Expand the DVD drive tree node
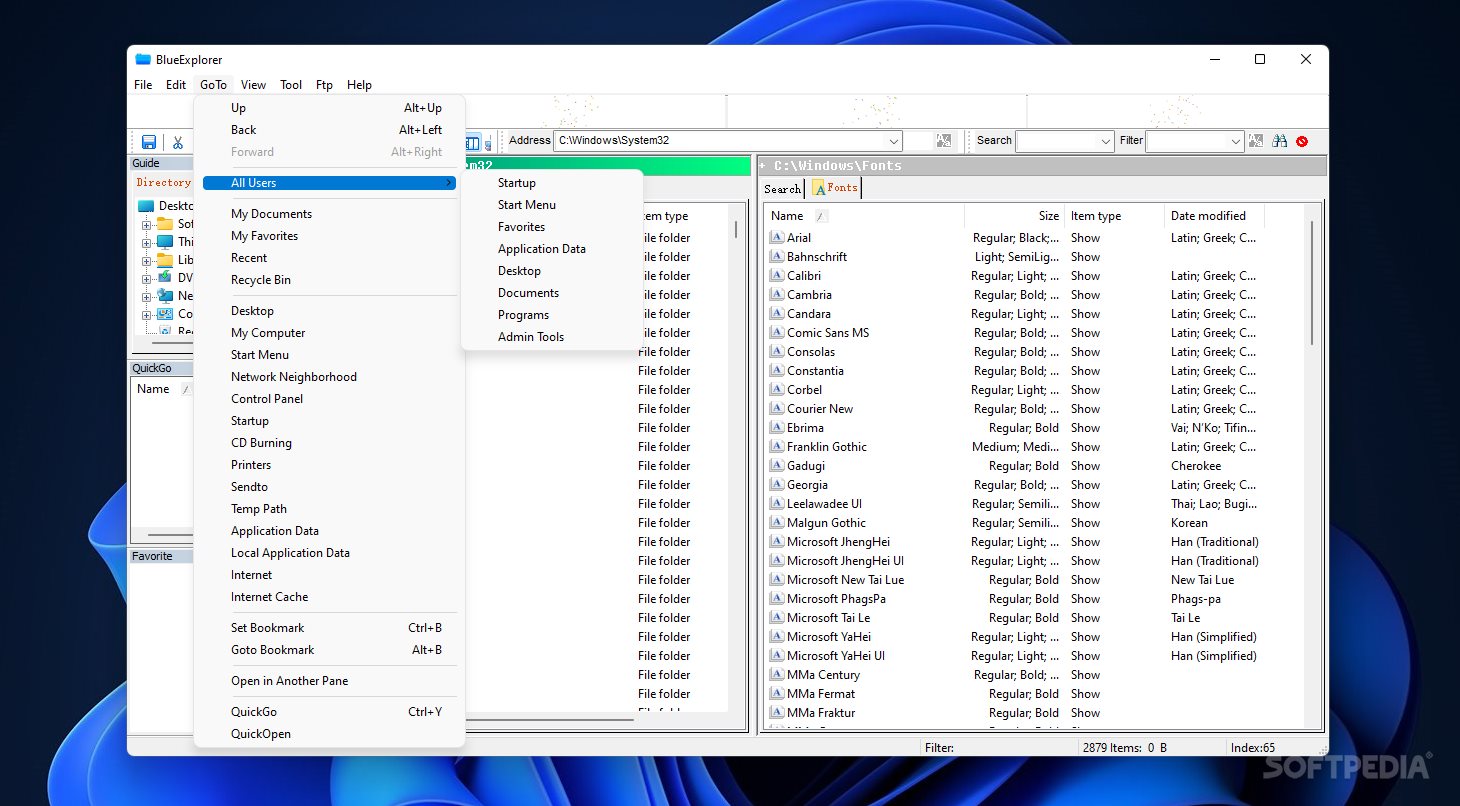Screen dimensions: 1460x806 (146, 278)
